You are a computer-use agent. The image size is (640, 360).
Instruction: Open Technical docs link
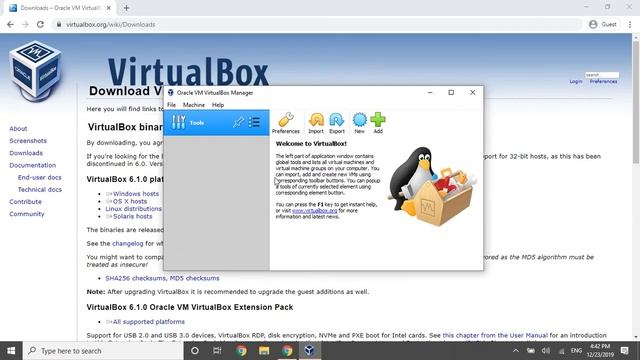click(40, 189)
